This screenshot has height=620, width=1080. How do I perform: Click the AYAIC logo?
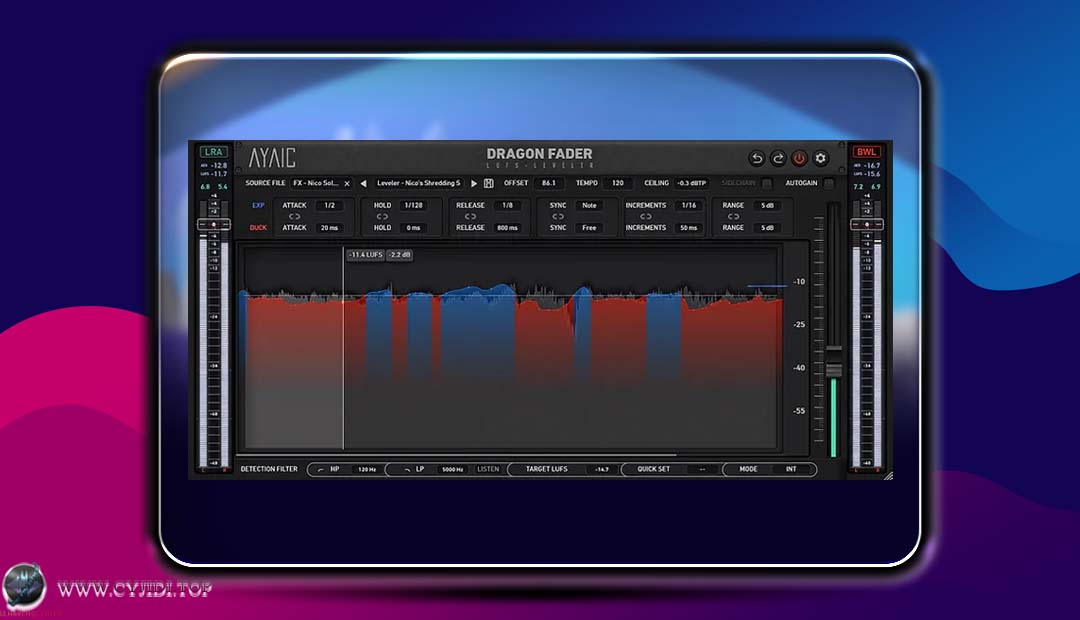click(x=272, y=158)
